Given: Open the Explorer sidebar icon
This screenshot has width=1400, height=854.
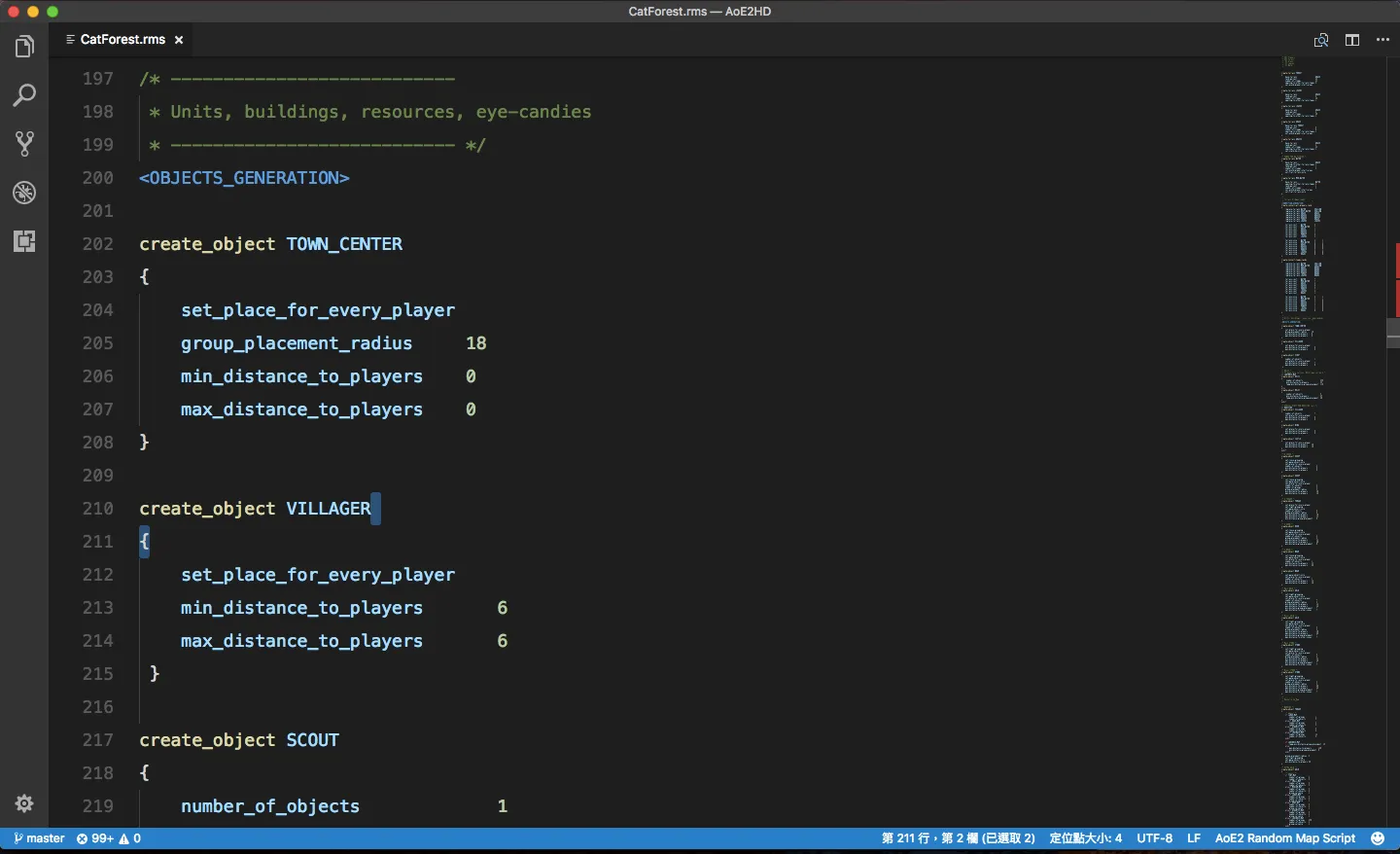Looking at the screenshot, I should [x=23, y=46].
